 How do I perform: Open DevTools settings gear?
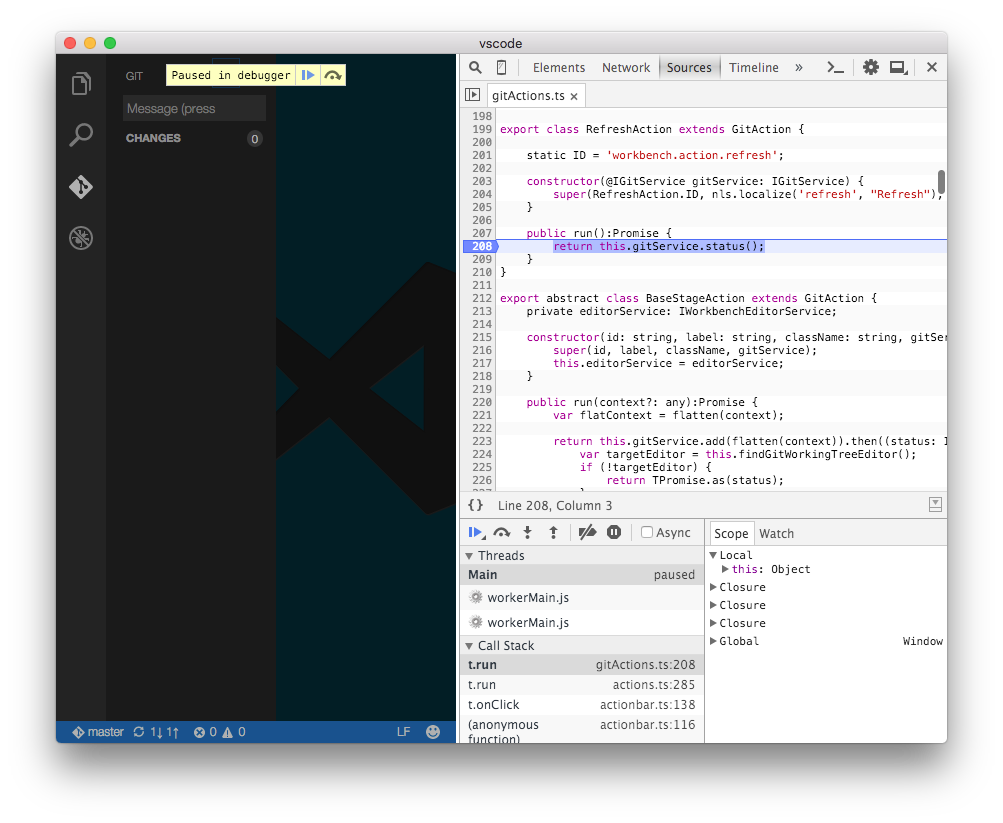pyautogui.click(x=870, y=67)
